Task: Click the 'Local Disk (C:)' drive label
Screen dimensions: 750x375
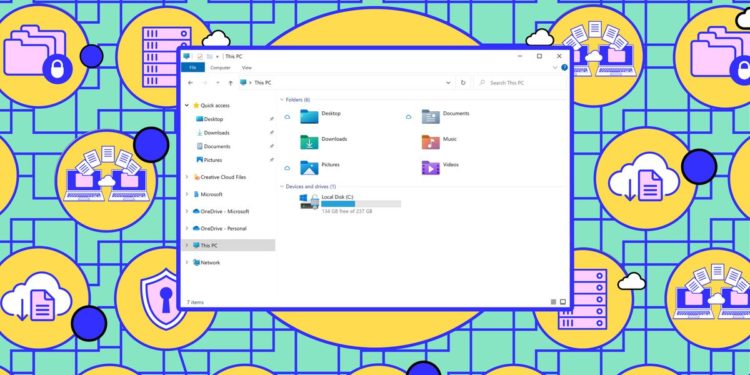Action: pos(337,197)
